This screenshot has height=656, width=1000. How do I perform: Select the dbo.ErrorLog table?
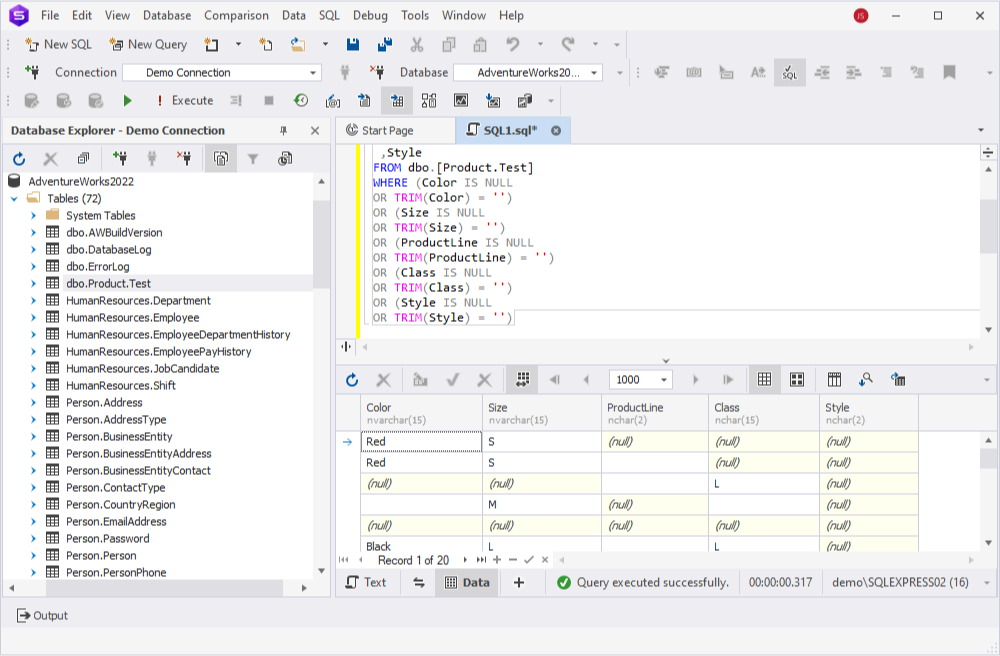coord(98,266)
